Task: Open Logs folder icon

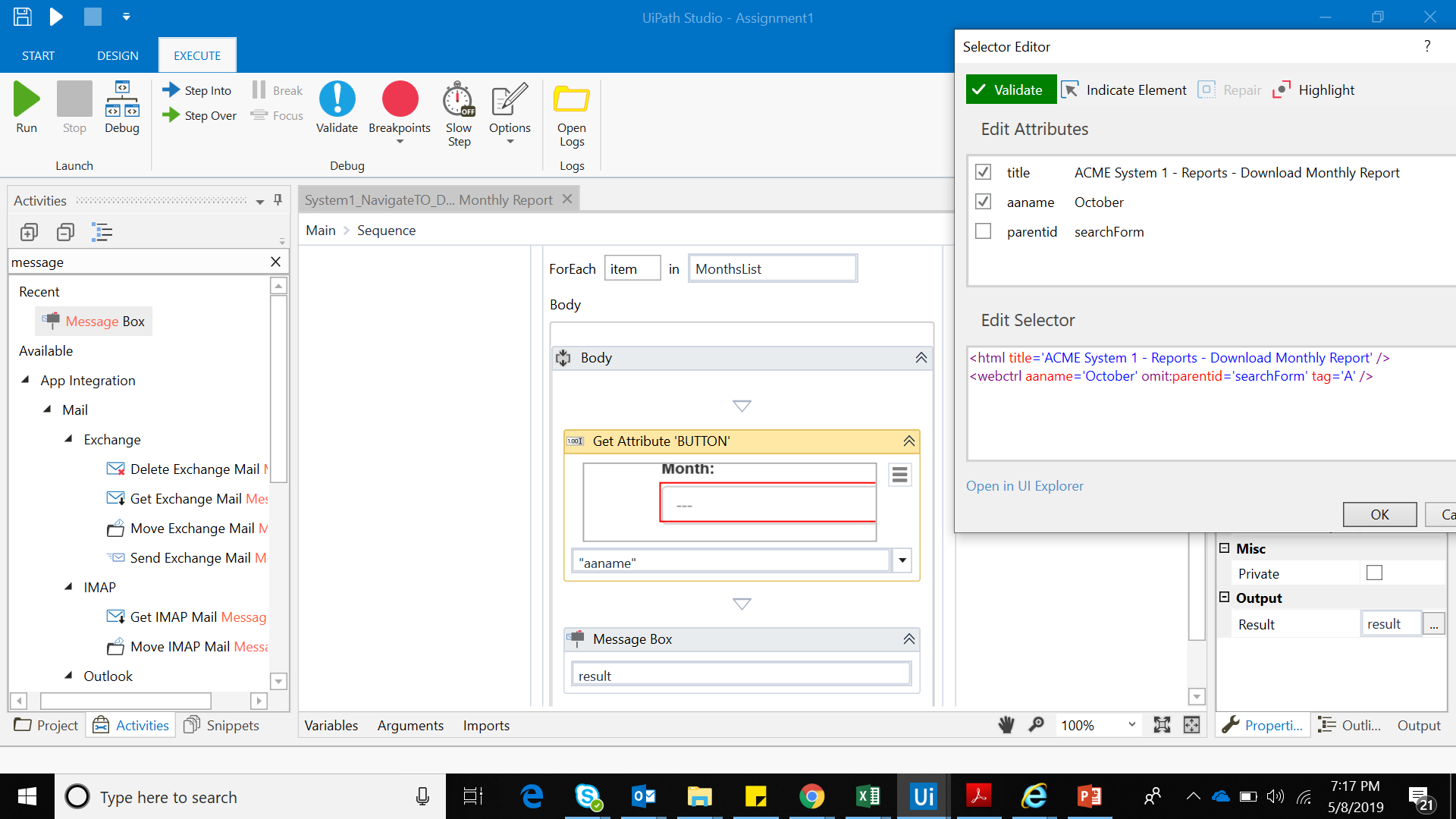Action: [x=571, y=99]
